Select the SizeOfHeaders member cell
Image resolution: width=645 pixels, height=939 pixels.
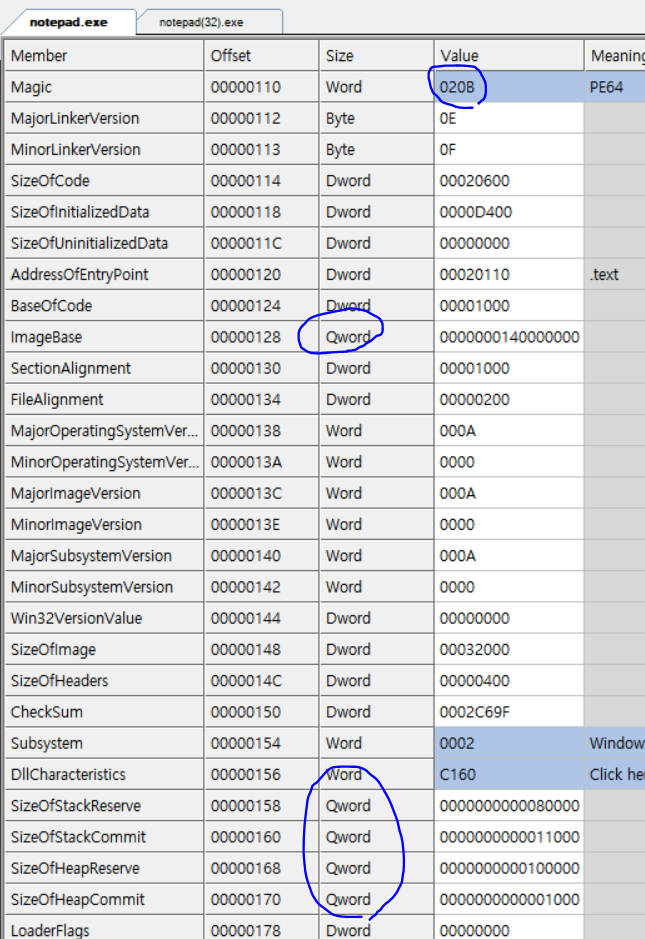104,680
